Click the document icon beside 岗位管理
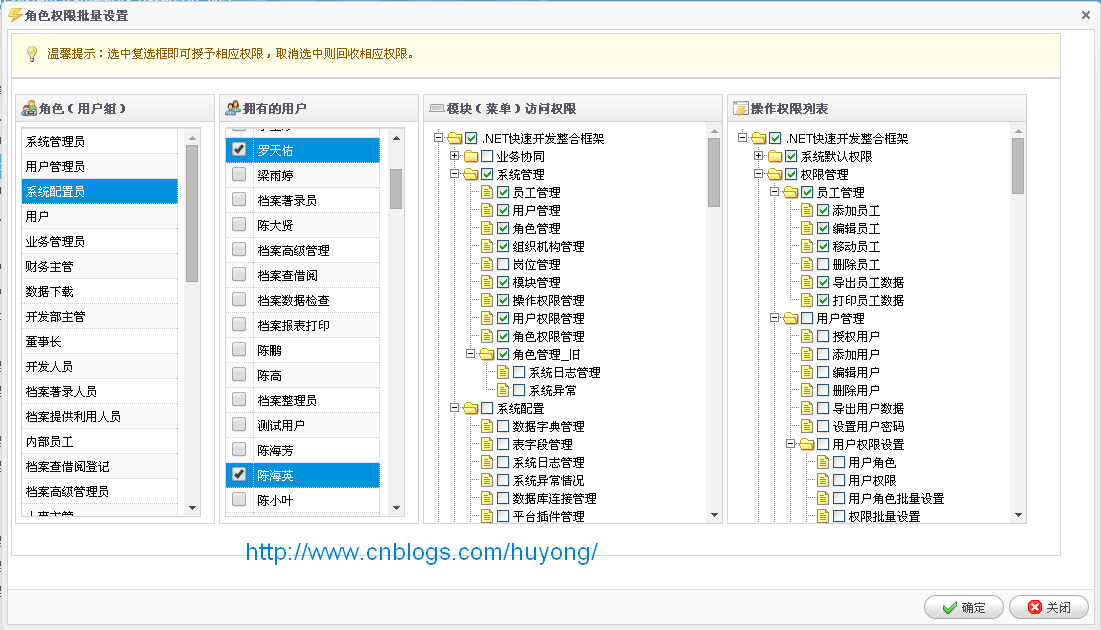Viewport: 1101px width, 630px height. pos(487,264)
